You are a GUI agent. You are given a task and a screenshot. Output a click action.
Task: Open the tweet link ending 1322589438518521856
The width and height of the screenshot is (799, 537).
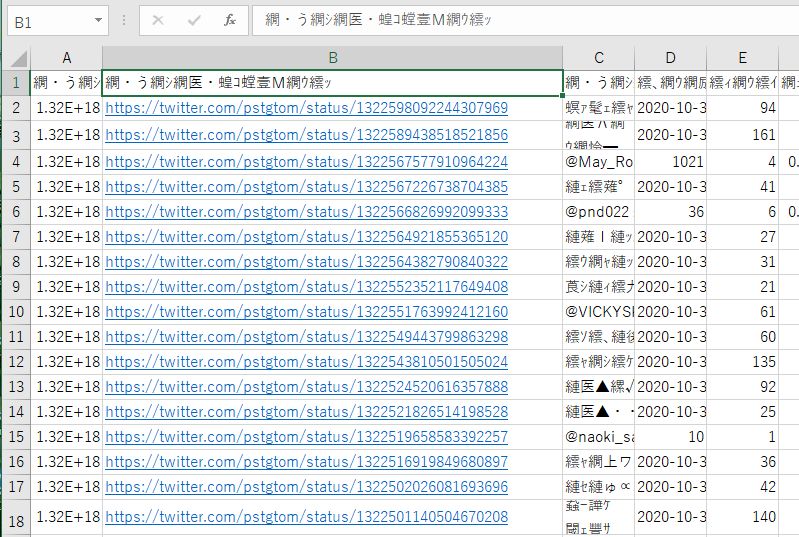(x=307, y=135)
